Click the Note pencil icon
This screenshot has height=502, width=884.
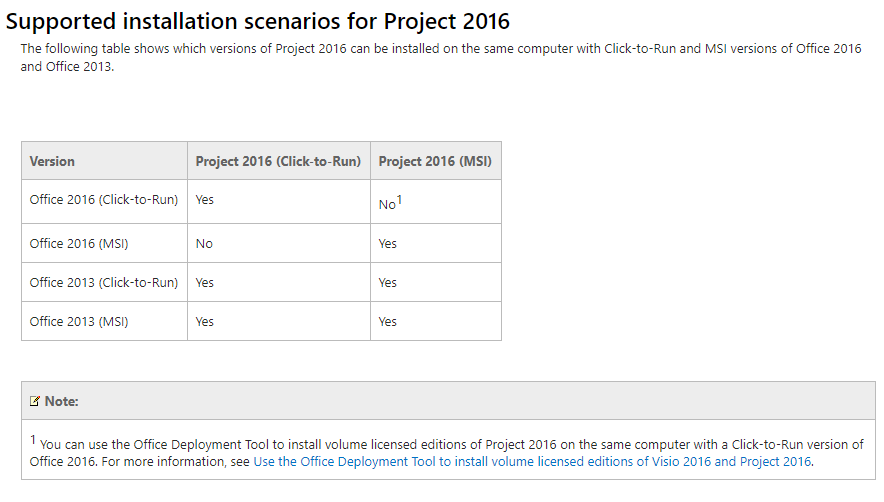tap(35, 401)
